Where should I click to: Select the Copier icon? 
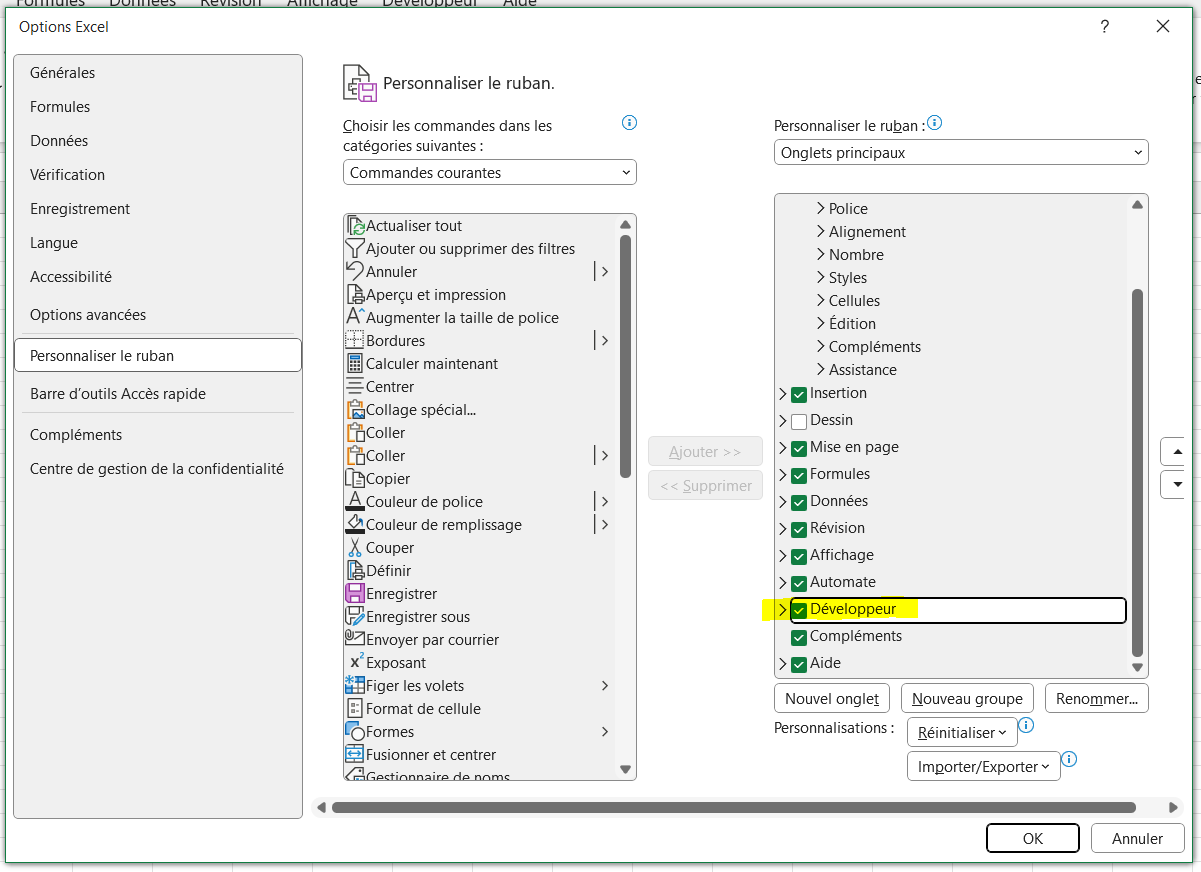coord(355,479)
